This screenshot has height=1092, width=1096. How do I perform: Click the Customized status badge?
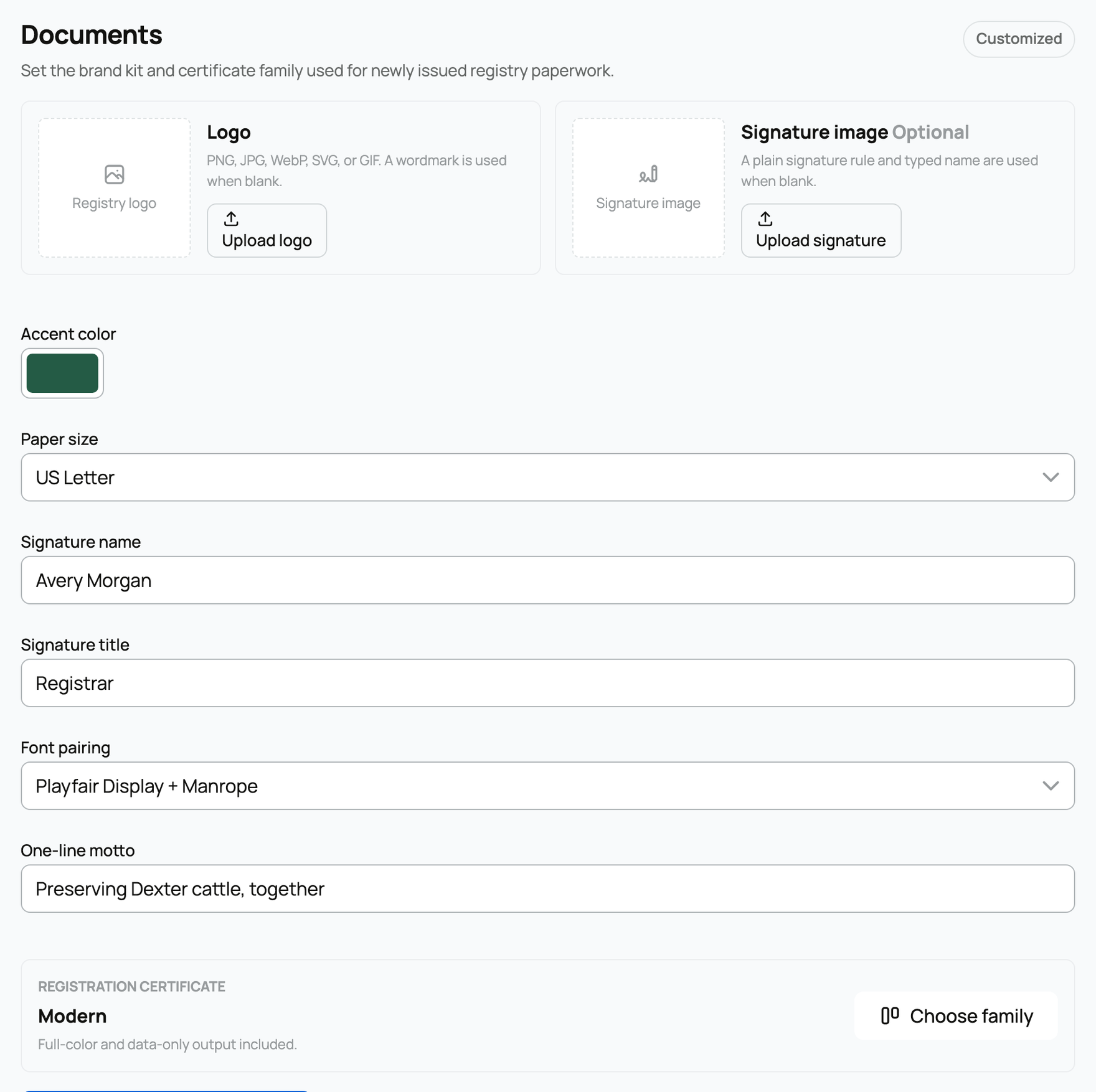click(1019, 39)
